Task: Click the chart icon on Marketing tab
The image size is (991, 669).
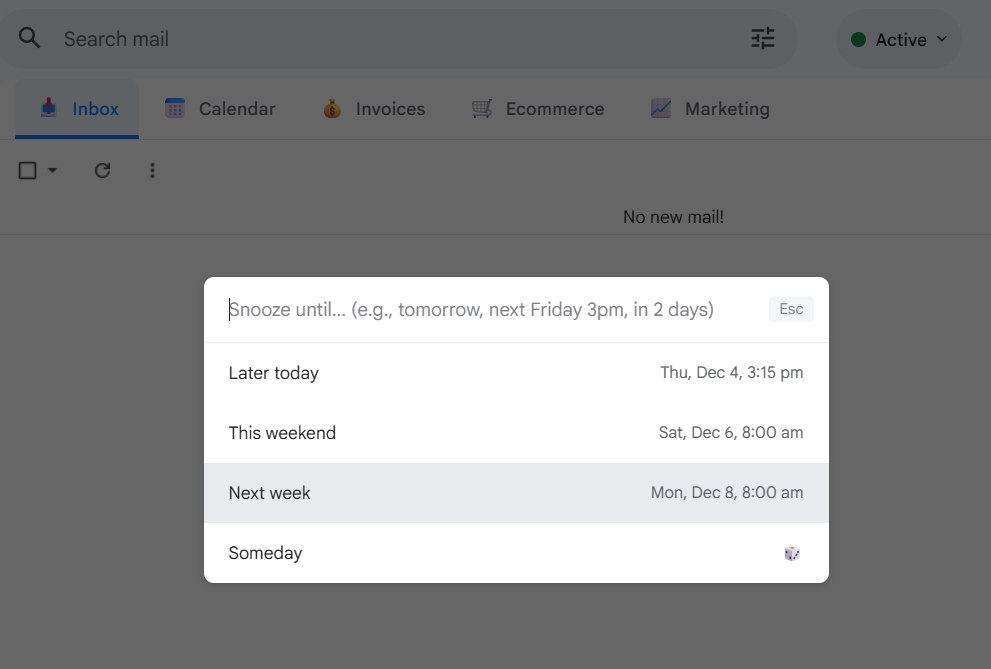Action: click(661, 108)
